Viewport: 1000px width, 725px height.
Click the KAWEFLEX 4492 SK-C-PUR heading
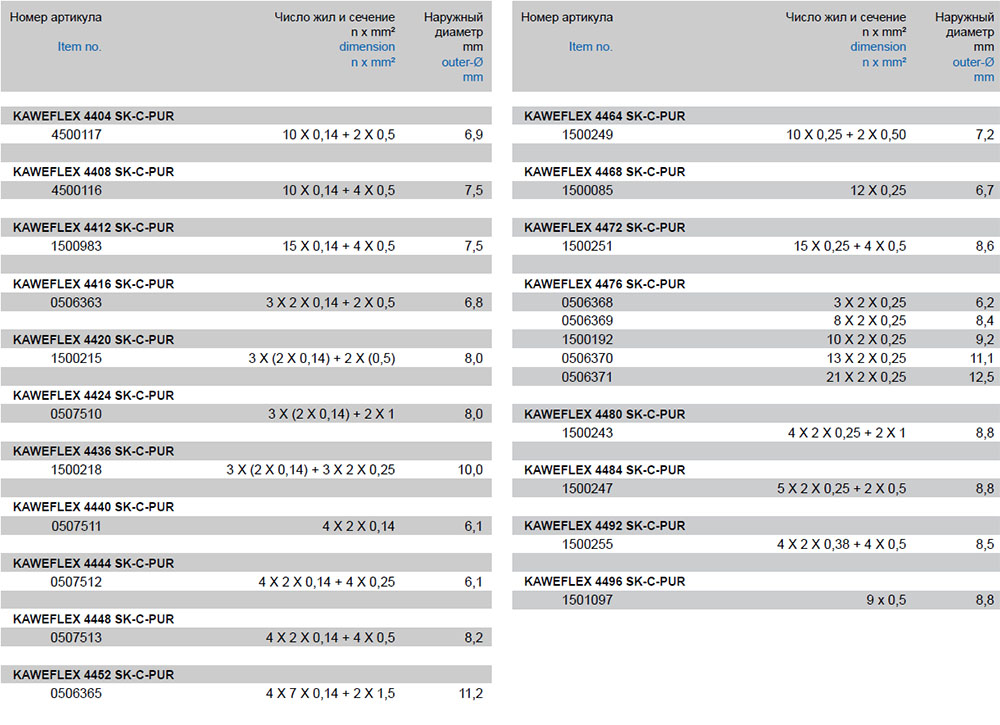click(x=605, y=525)
